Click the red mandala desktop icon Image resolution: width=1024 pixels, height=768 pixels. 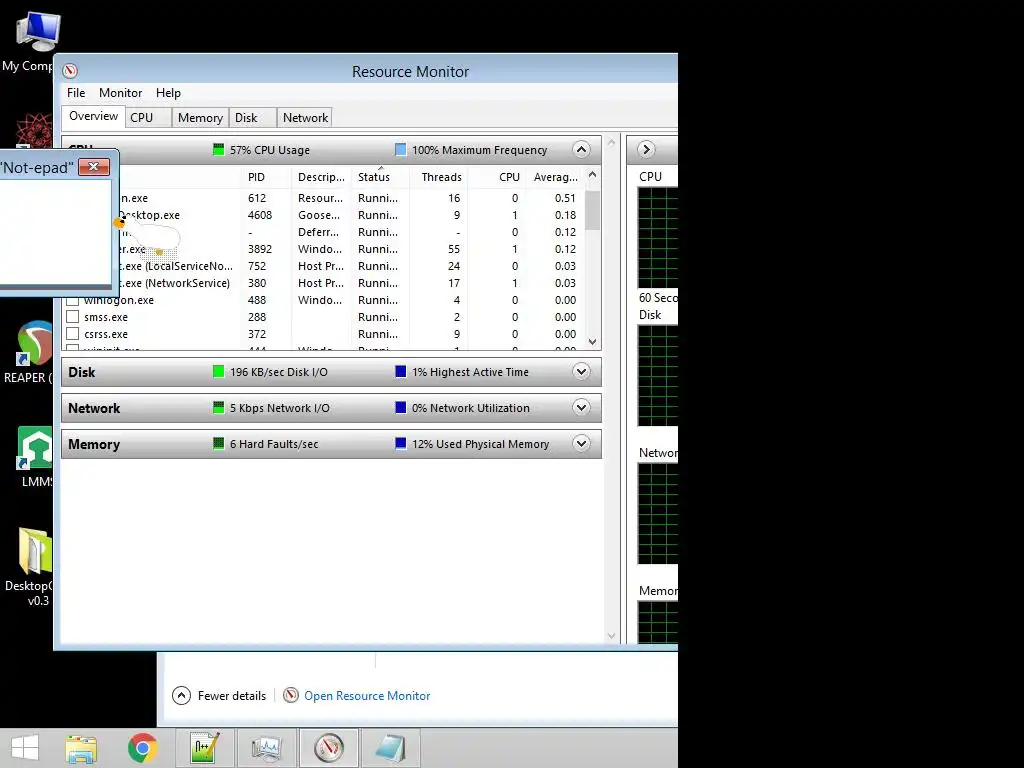coord(34,131)
